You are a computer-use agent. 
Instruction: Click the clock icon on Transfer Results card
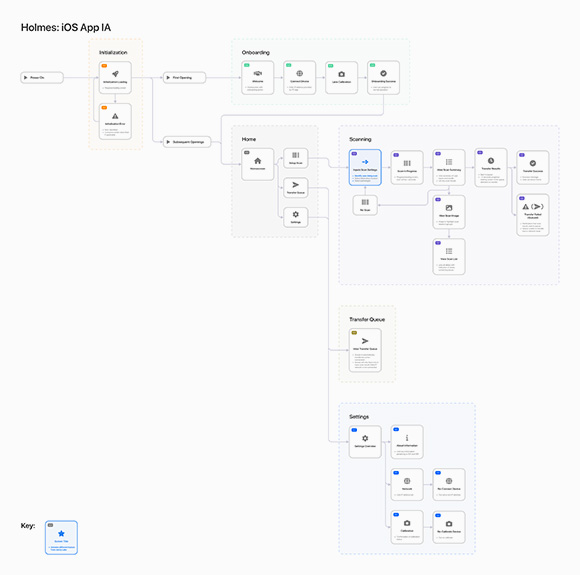pyautogui.click(x=491, y=161)
